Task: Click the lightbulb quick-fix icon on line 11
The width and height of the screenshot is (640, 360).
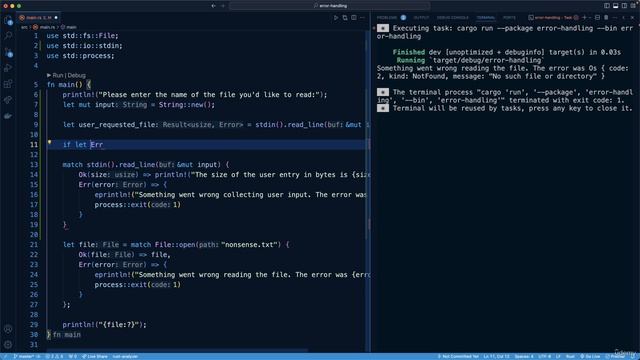Action: (49, 142)
